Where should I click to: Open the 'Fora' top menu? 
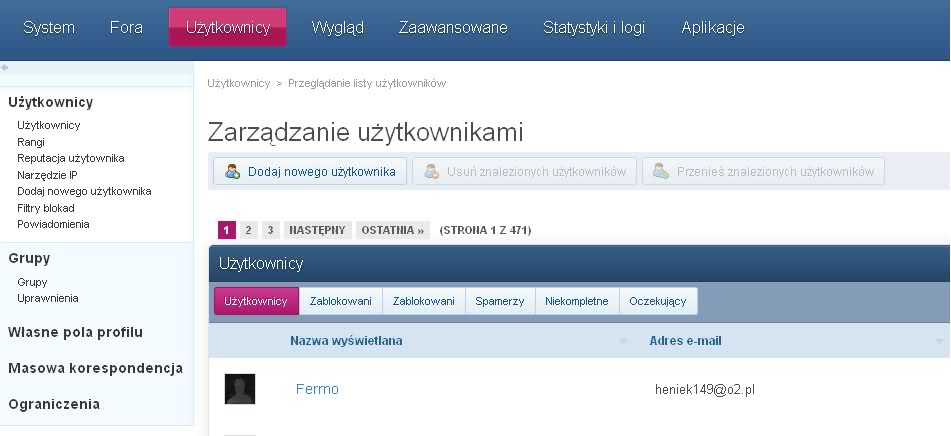click(x=126, y=28)
